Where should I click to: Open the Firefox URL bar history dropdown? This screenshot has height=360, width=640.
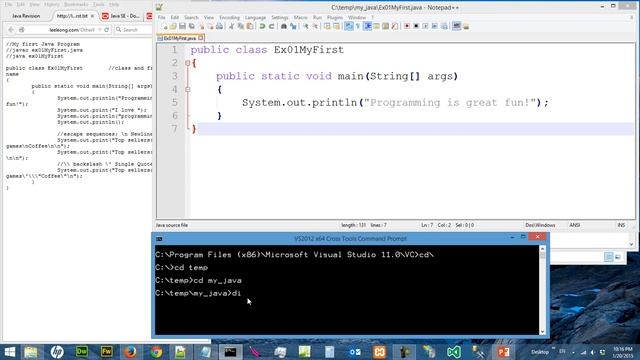[x=100, y=30]
